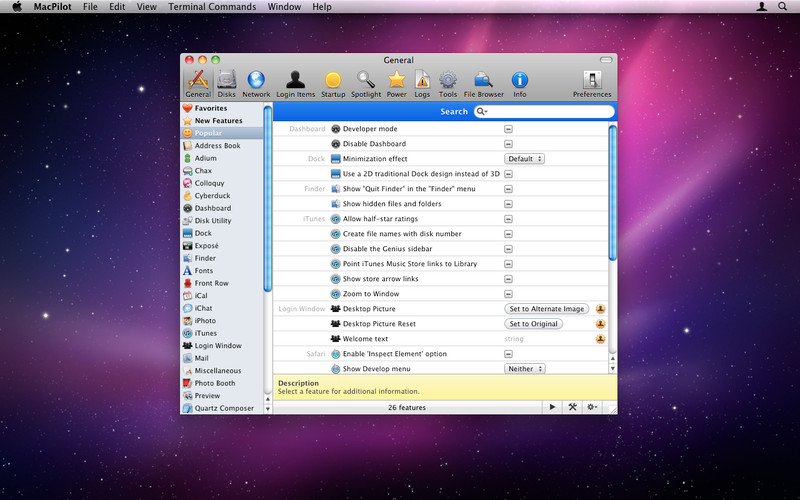Open the Startup toolbar section
This screenshot has height=500, width=800.
333,84
